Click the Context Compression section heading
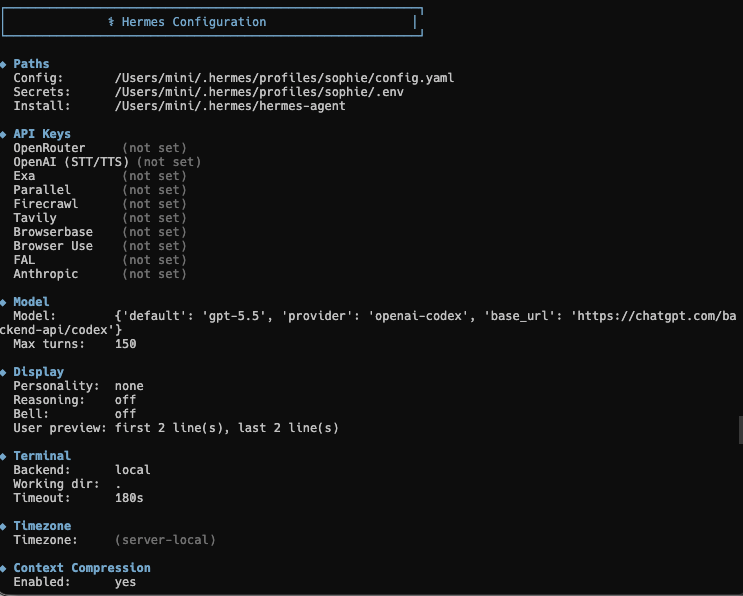The height and width of the screenshot is (596, 743). coord(82,568)
